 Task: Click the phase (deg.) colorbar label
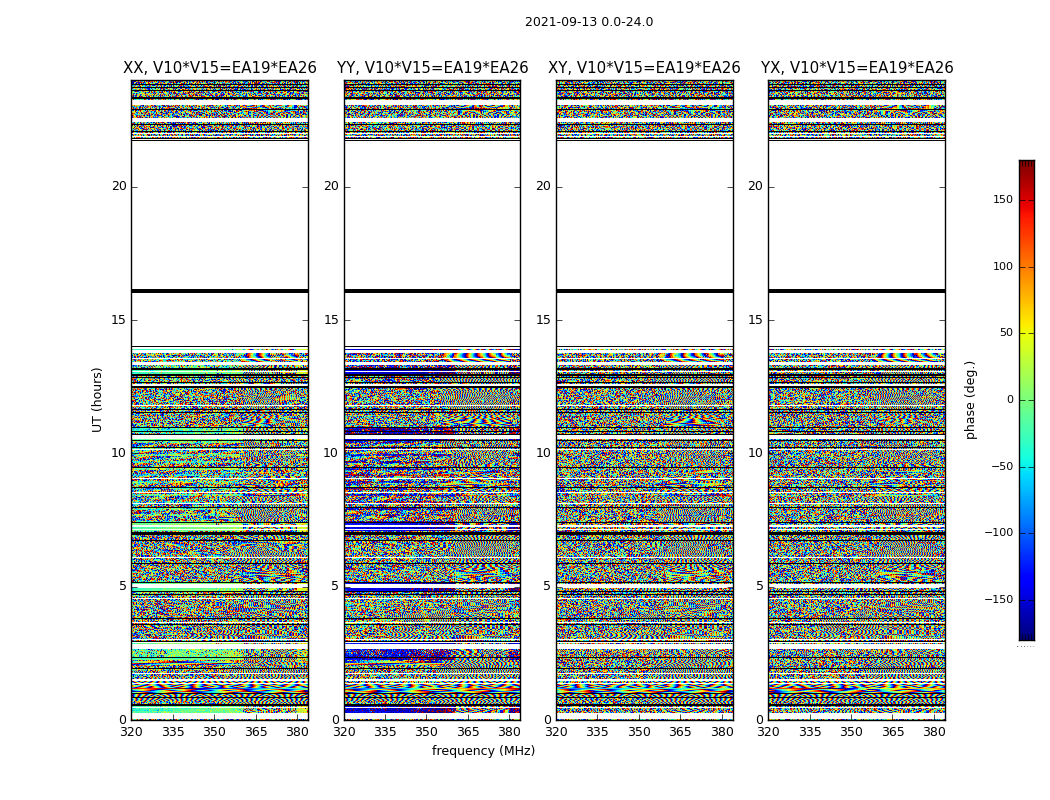[970, 400]
